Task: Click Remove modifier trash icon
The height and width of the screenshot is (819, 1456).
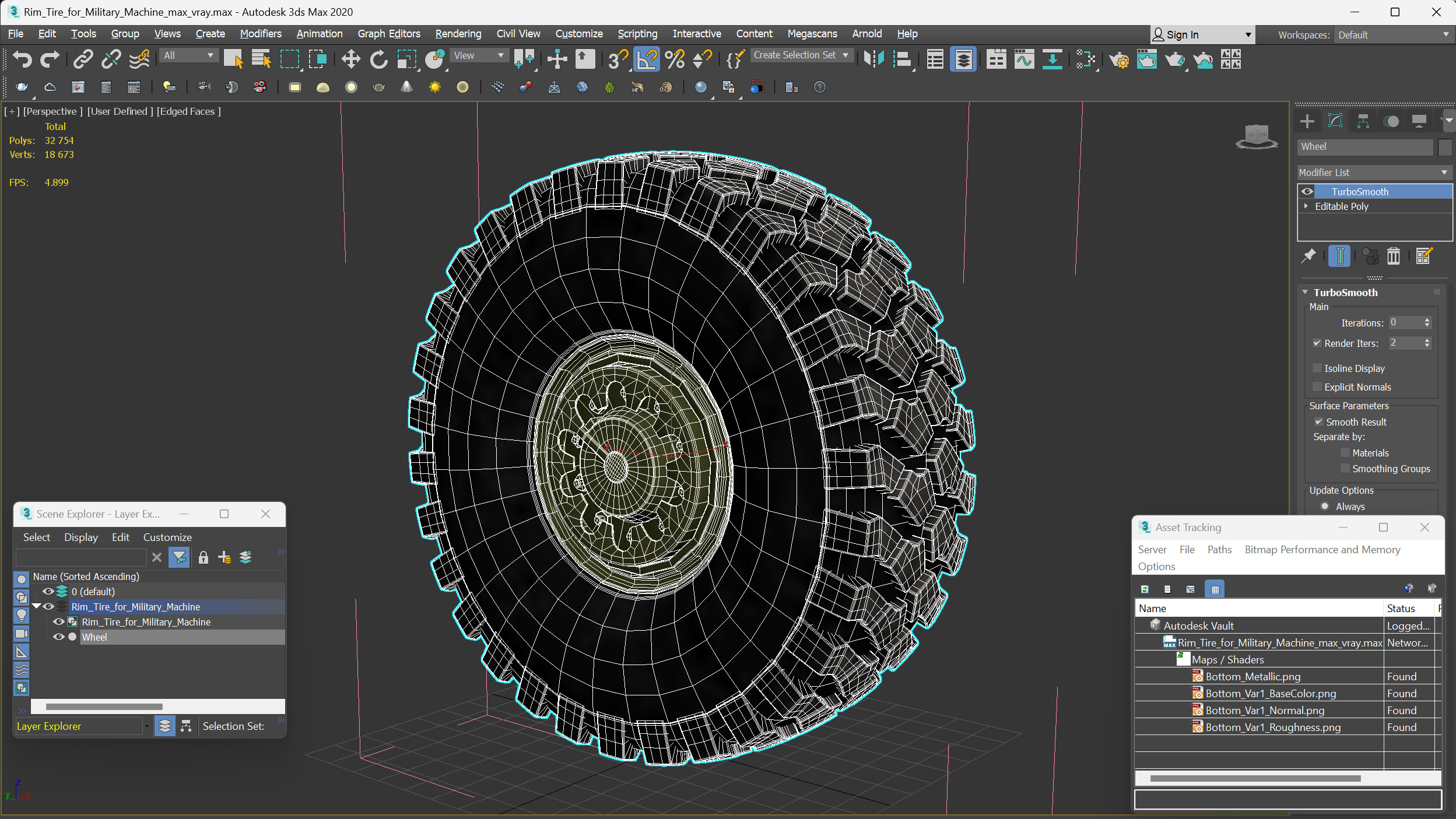Action: [x=1393, y=256]
